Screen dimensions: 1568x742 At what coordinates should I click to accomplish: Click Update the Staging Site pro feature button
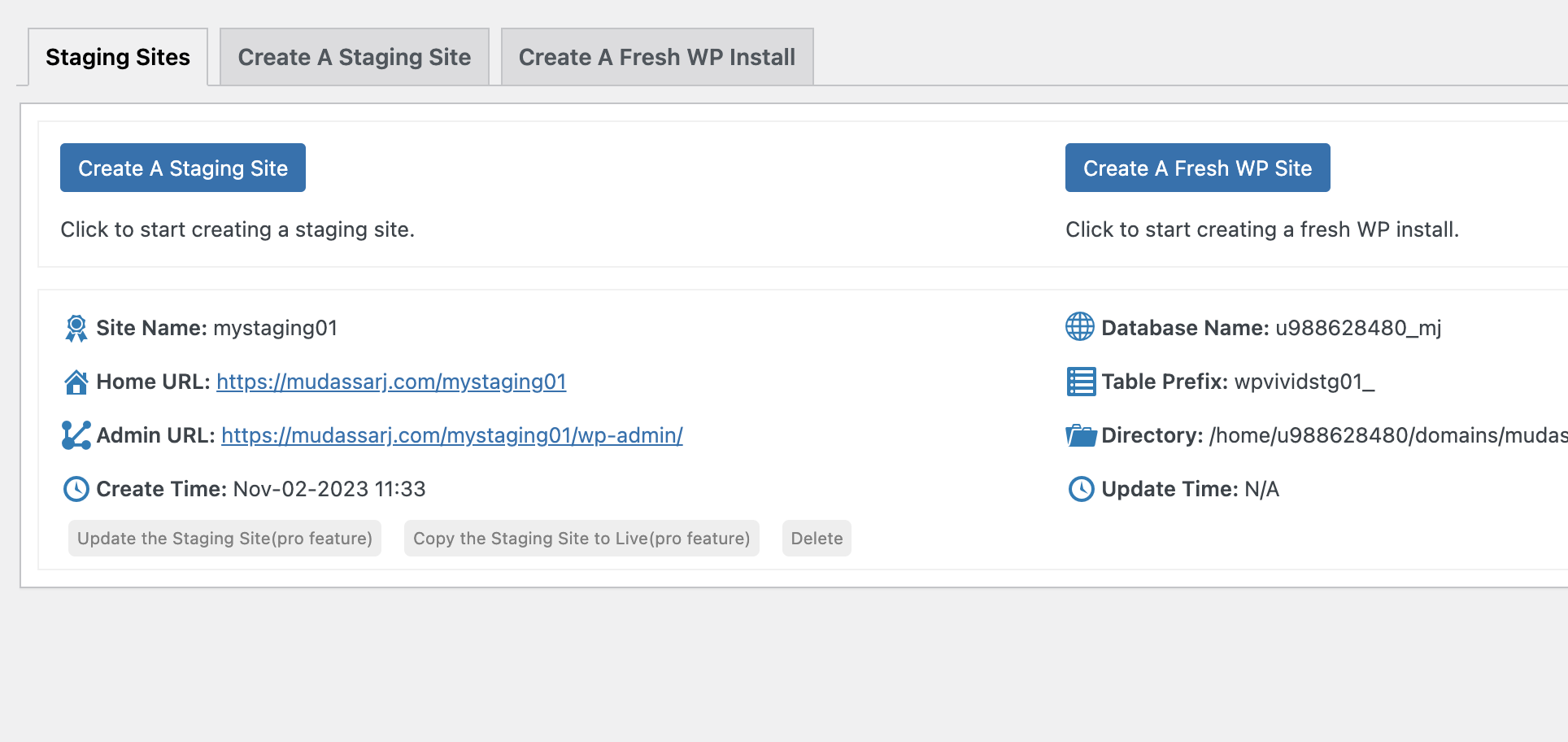click(224, 539)
